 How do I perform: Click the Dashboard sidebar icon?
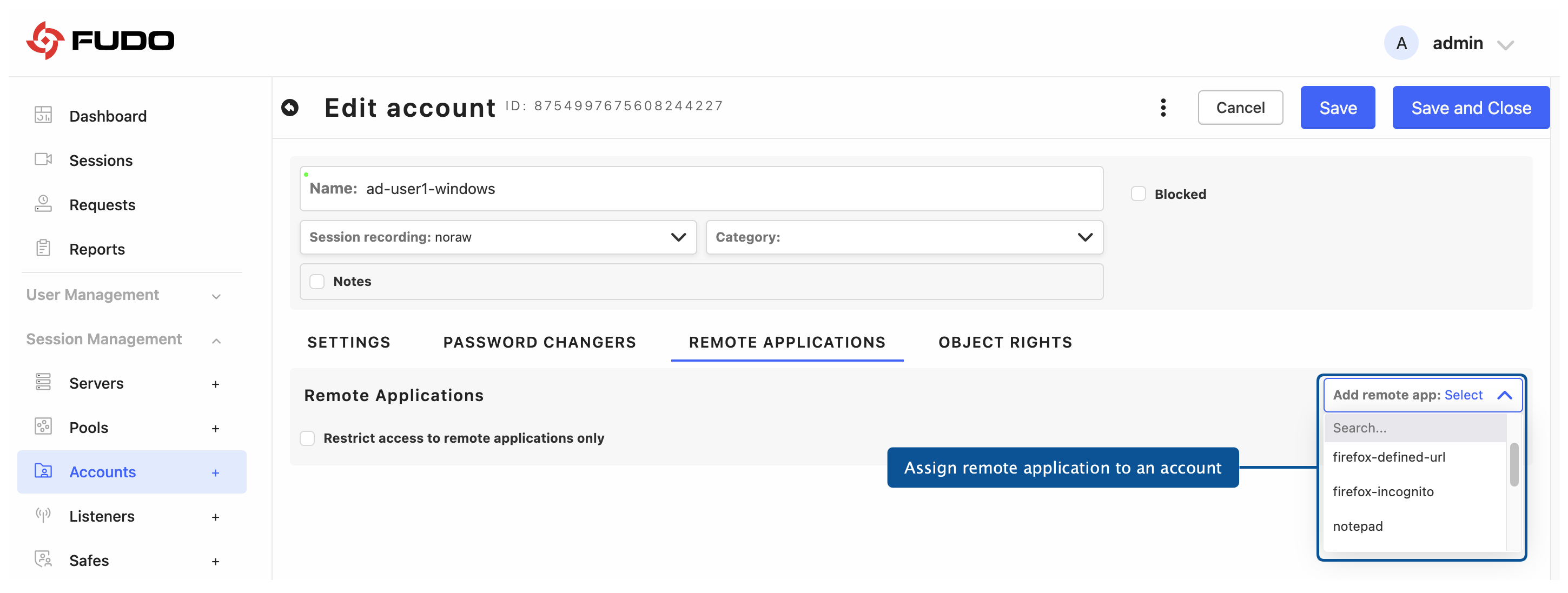click(x=43, y=116)
